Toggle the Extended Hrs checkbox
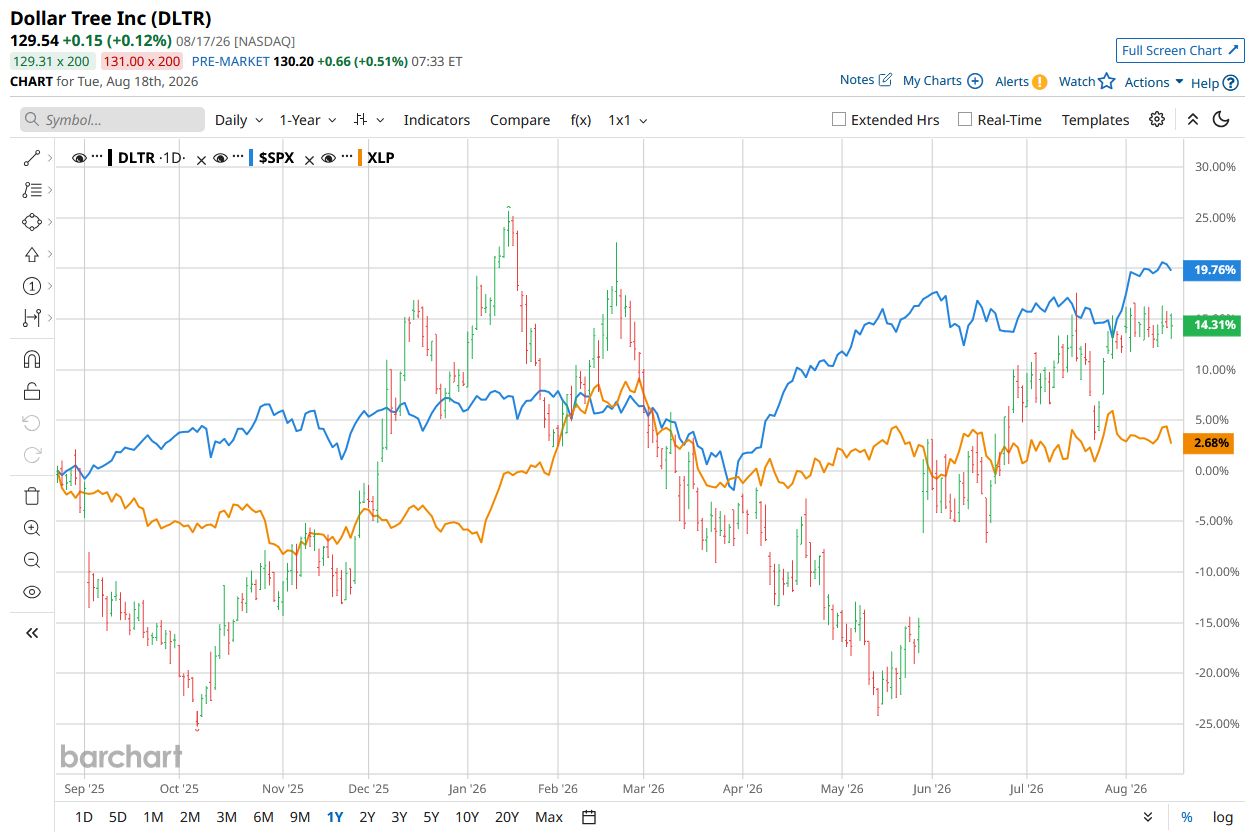This screenshot has height=833, width=1252. 839,119
